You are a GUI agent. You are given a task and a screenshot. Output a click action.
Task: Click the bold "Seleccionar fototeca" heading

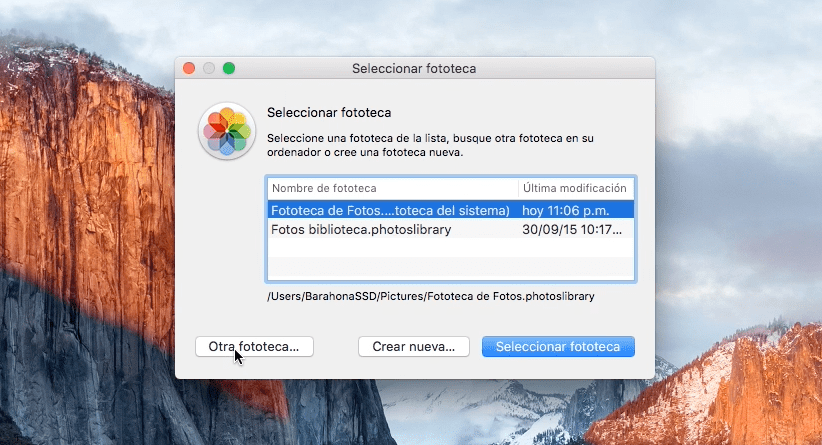(x=329, y=113)
